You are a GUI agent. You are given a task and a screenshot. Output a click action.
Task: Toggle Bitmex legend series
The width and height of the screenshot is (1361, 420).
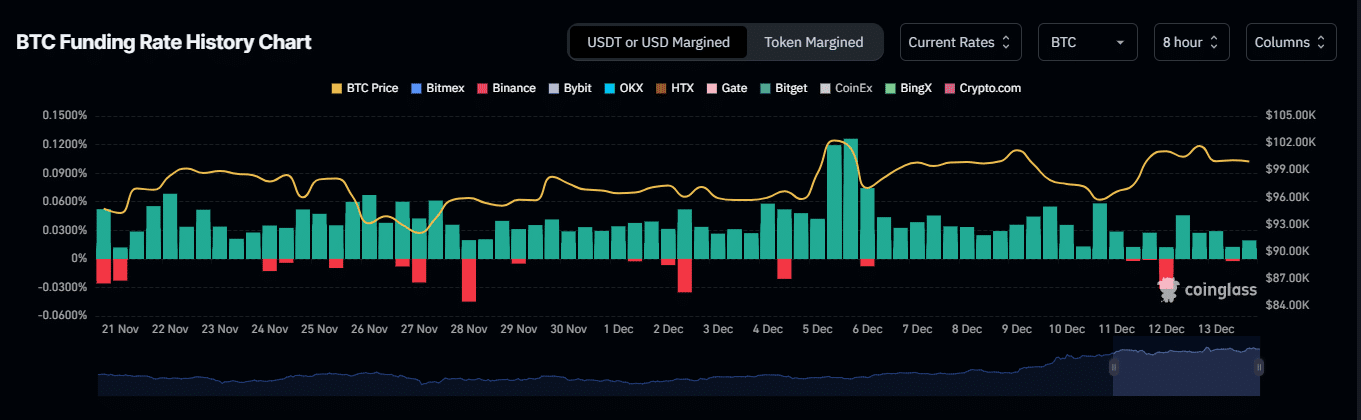[x=437, y=88]
